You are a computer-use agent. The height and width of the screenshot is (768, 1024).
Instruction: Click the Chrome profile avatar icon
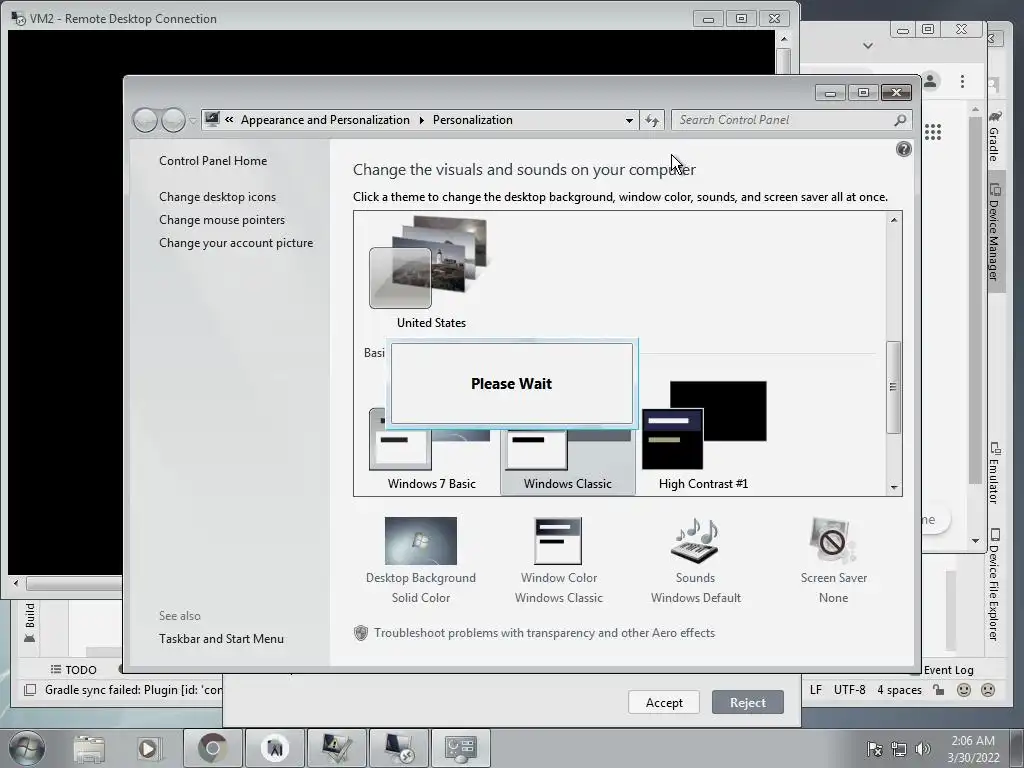coord(931,81)
